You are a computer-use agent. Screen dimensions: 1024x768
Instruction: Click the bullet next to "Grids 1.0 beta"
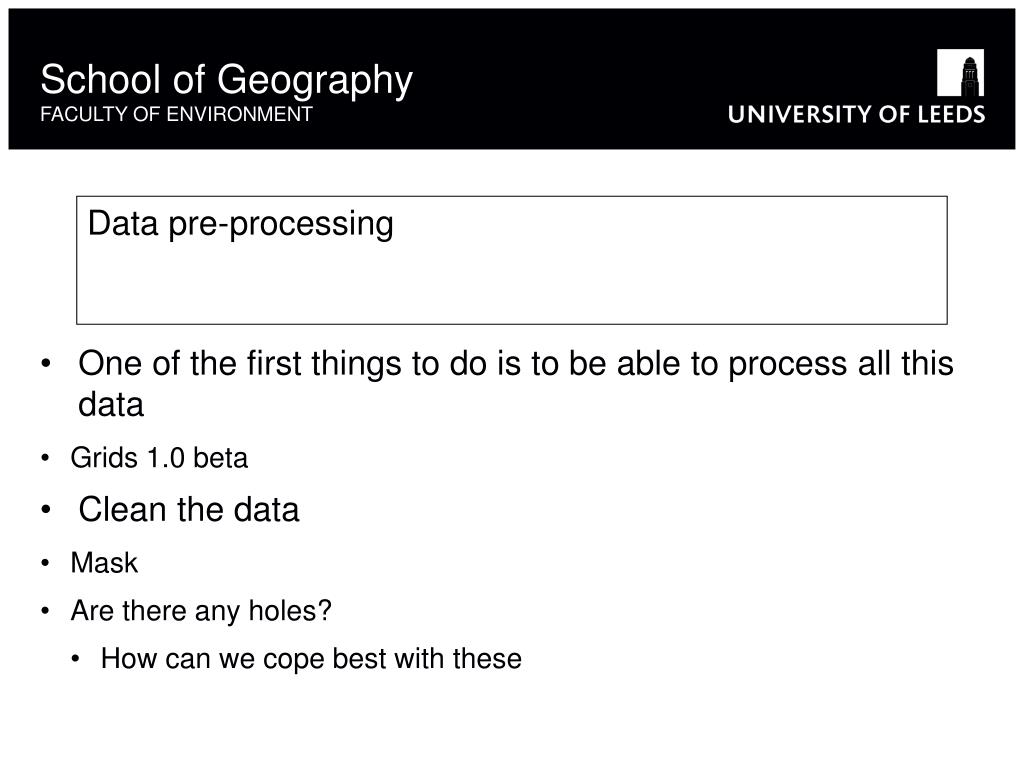coord(46,459)
